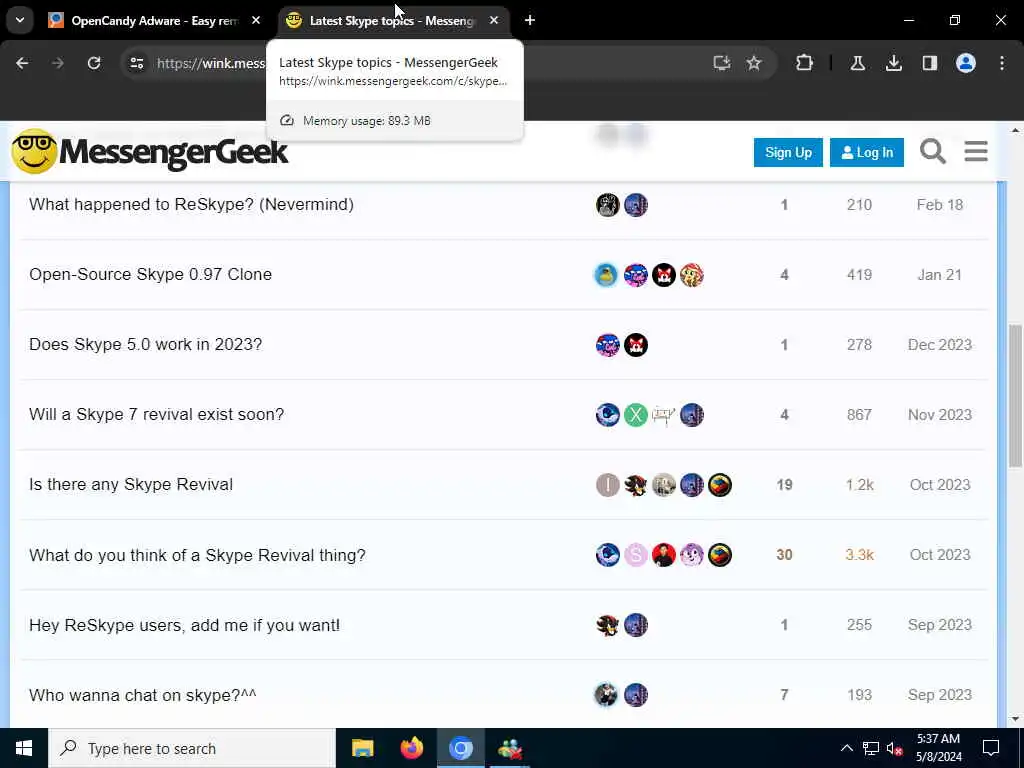
Task: Open Firefox from the taskbar
Action: (411, 748)
